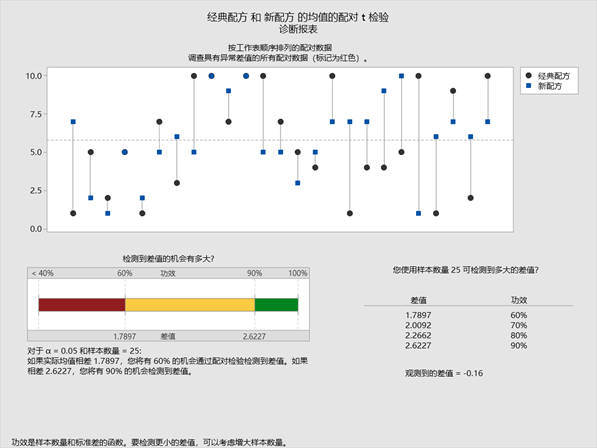Click the chart heading 按工作表顺序排列的配对数据

click(x=280, y=48)
